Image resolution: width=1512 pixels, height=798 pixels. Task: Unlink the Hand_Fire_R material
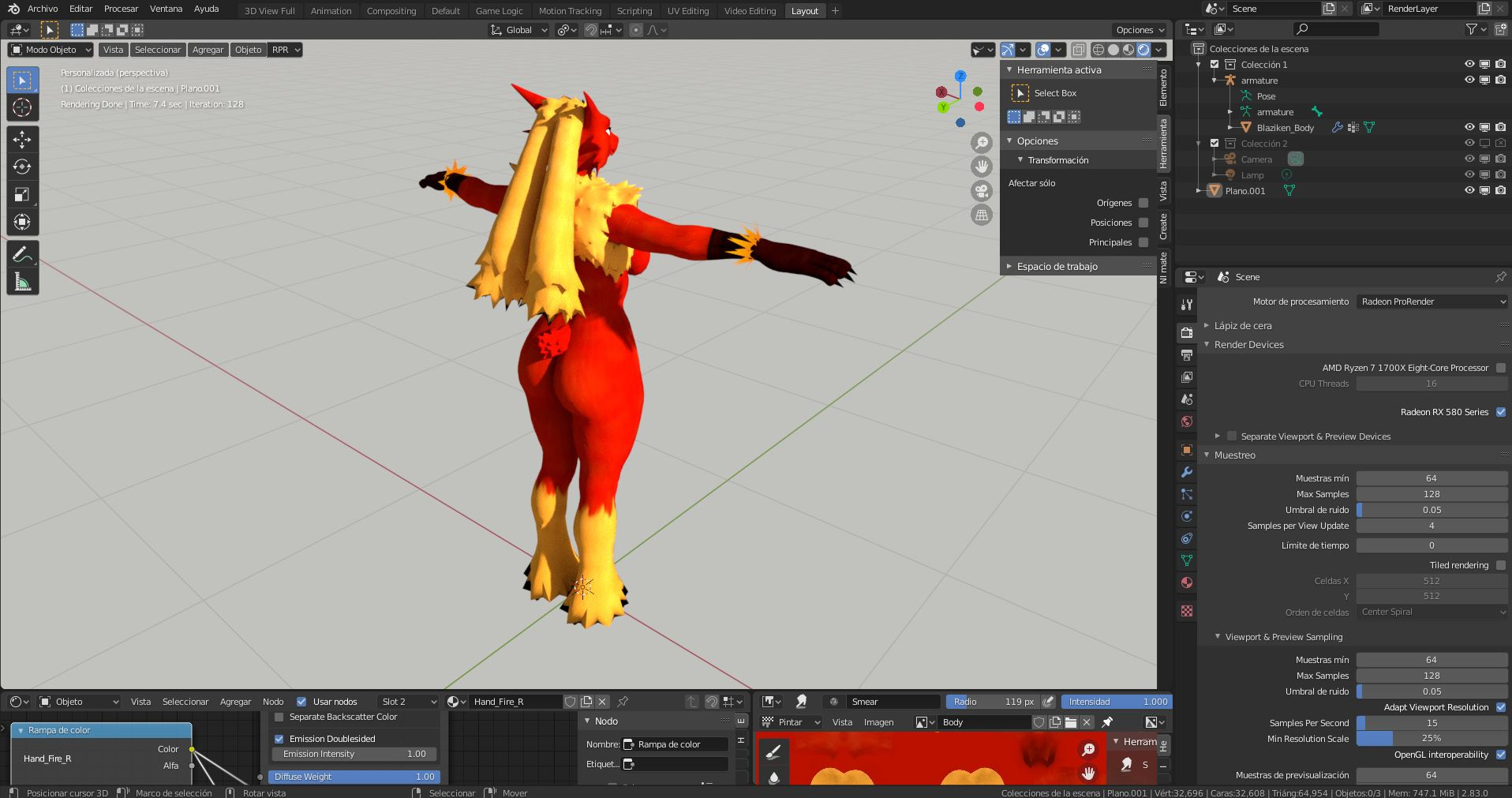pos(602,702)
